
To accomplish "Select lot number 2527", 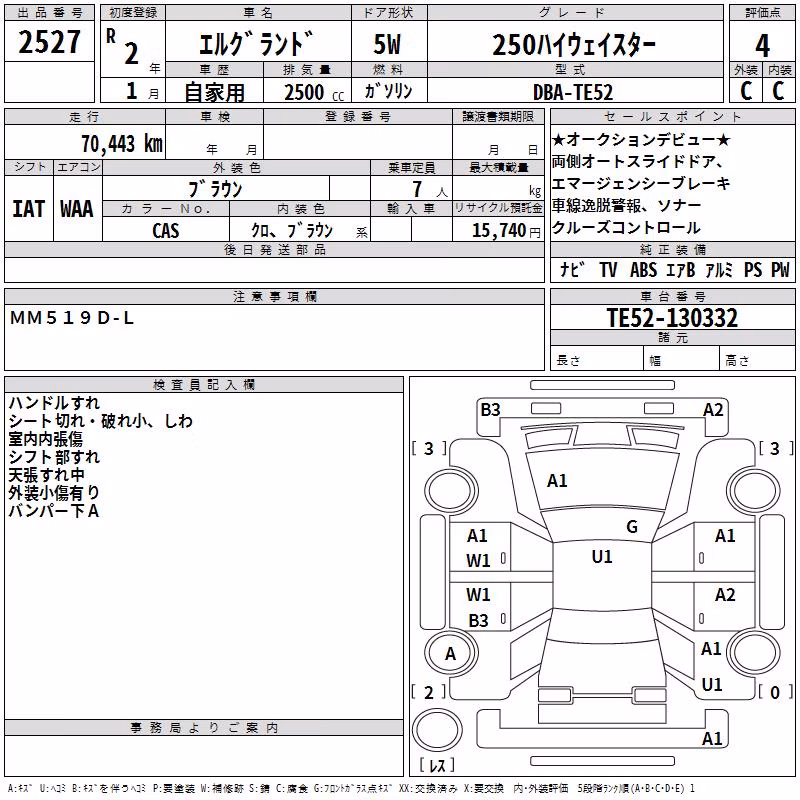I will pyautogui.click(x=49, y=42).
